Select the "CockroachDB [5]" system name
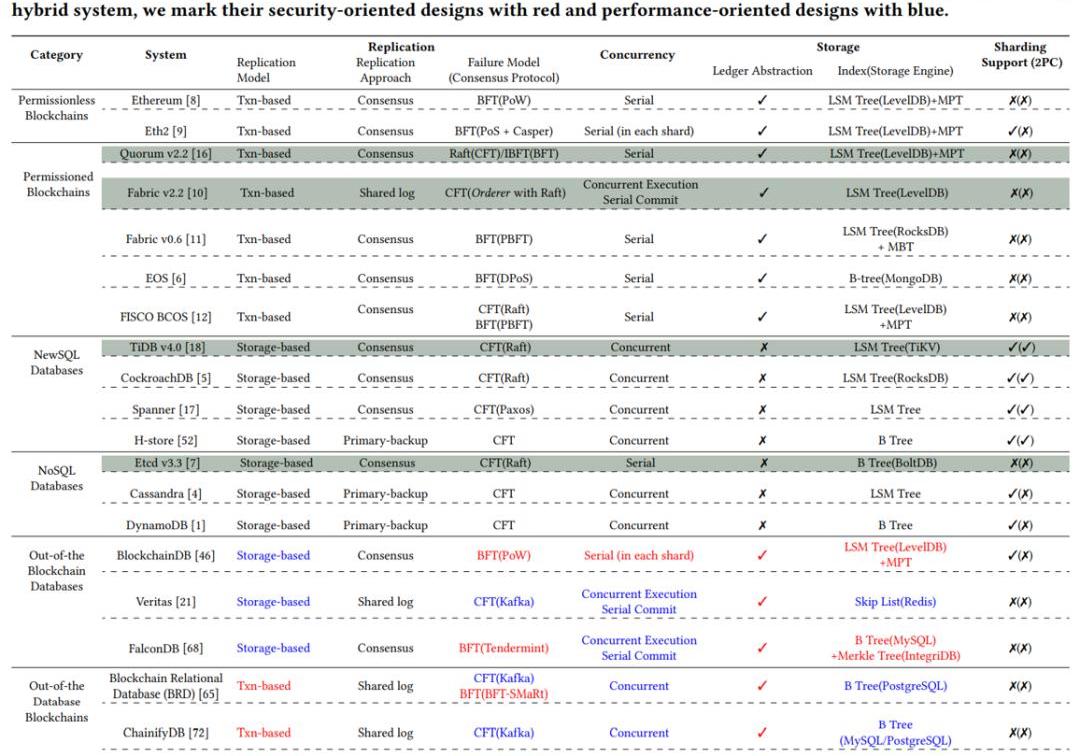Image resolution: width=1080 pixels, height=756 pixels. click(165, 378)
